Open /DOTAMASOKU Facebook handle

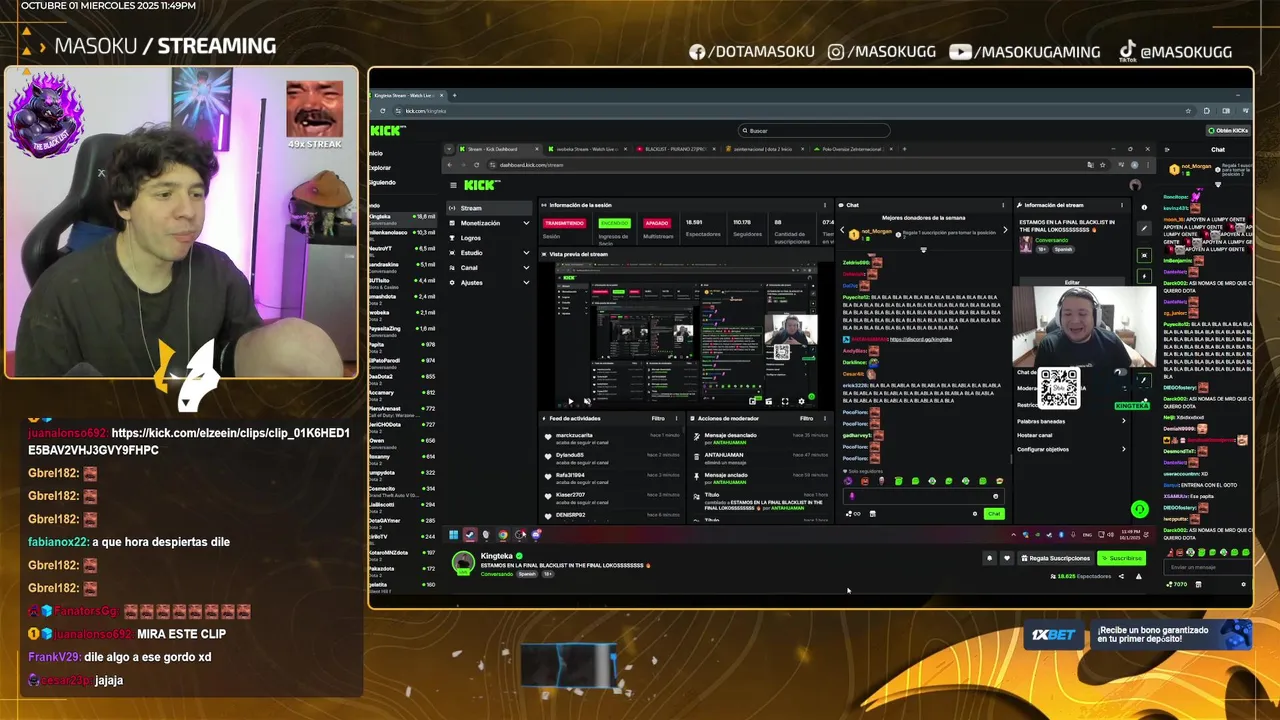[x=751, y=52]
